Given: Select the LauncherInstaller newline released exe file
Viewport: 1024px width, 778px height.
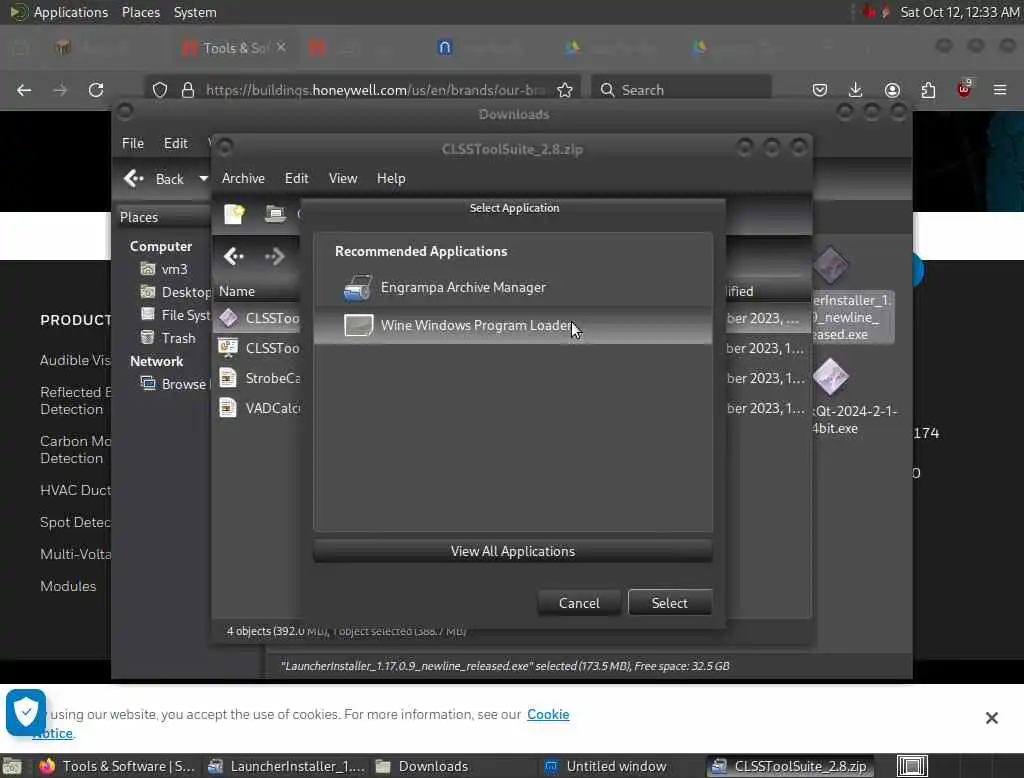Looking at the screenshot, I should (x=852, y=317).
